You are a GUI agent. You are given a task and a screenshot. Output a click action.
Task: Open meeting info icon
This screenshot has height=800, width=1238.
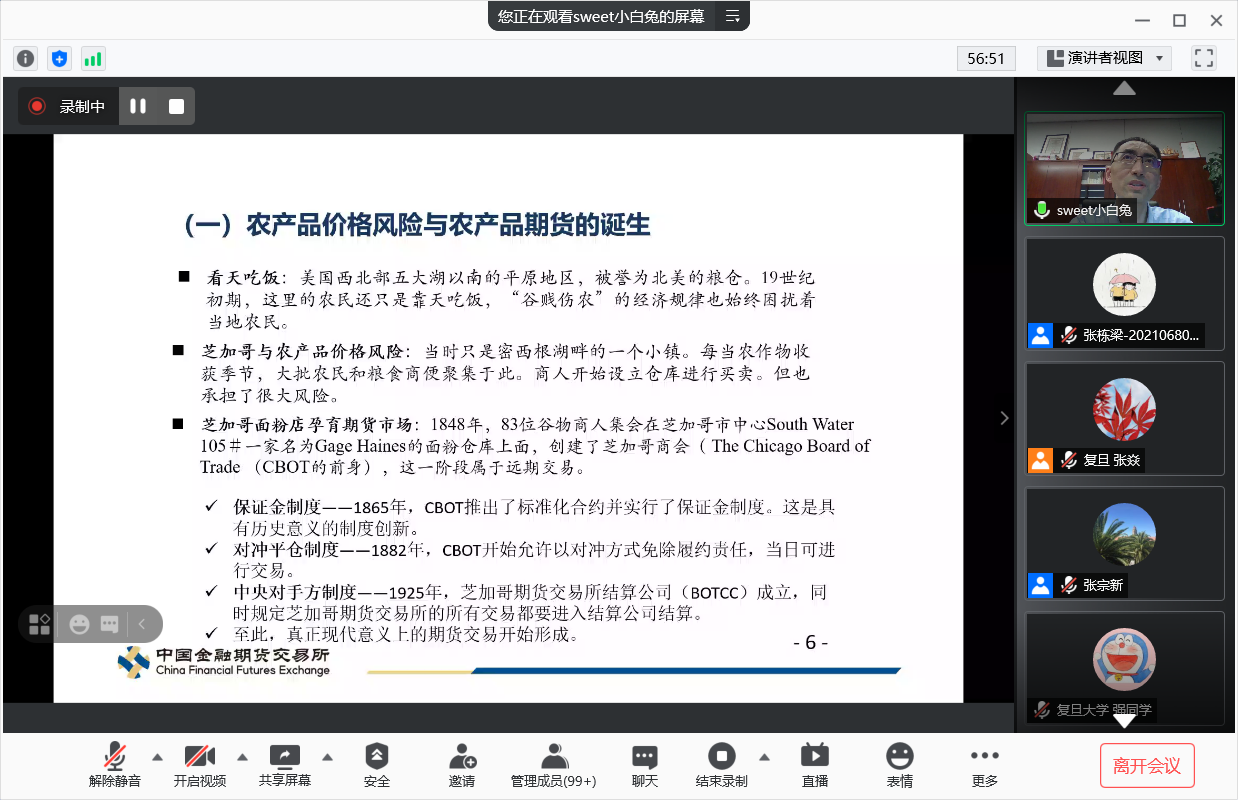26,58
